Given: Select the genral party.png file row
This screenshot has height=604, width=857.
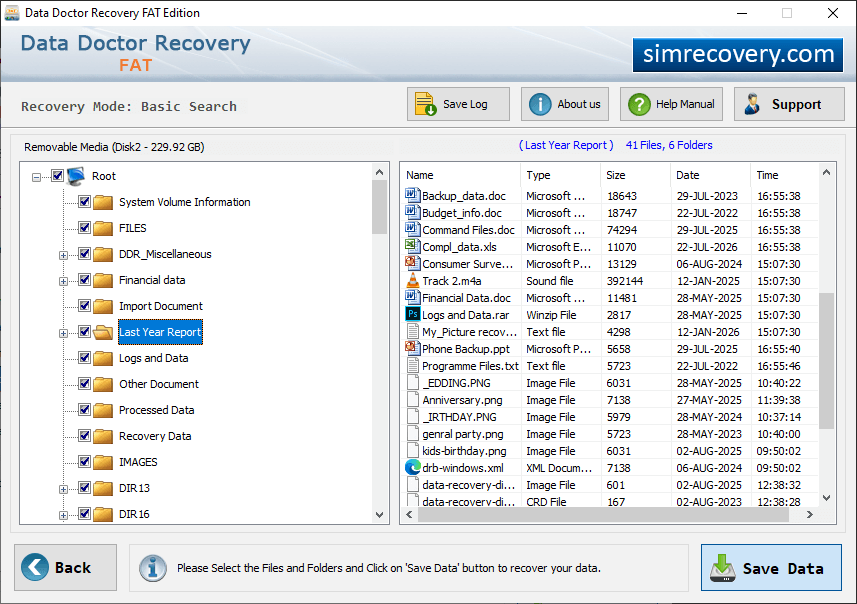Looking at the screenshot, I should coord(611,435).
